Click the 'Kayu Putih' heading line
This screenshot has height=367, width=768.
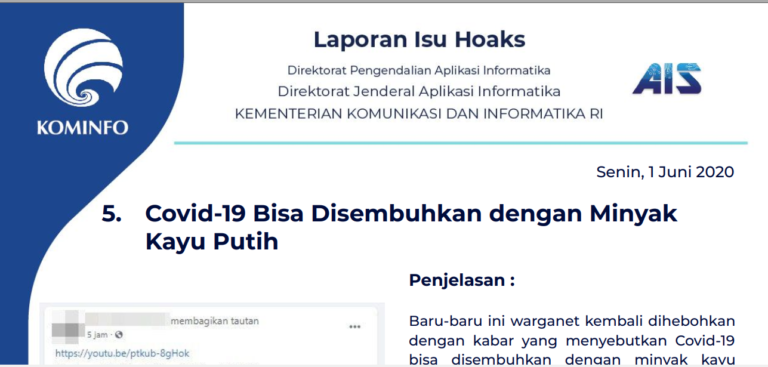pyautogui.click(x=212, y=242)
